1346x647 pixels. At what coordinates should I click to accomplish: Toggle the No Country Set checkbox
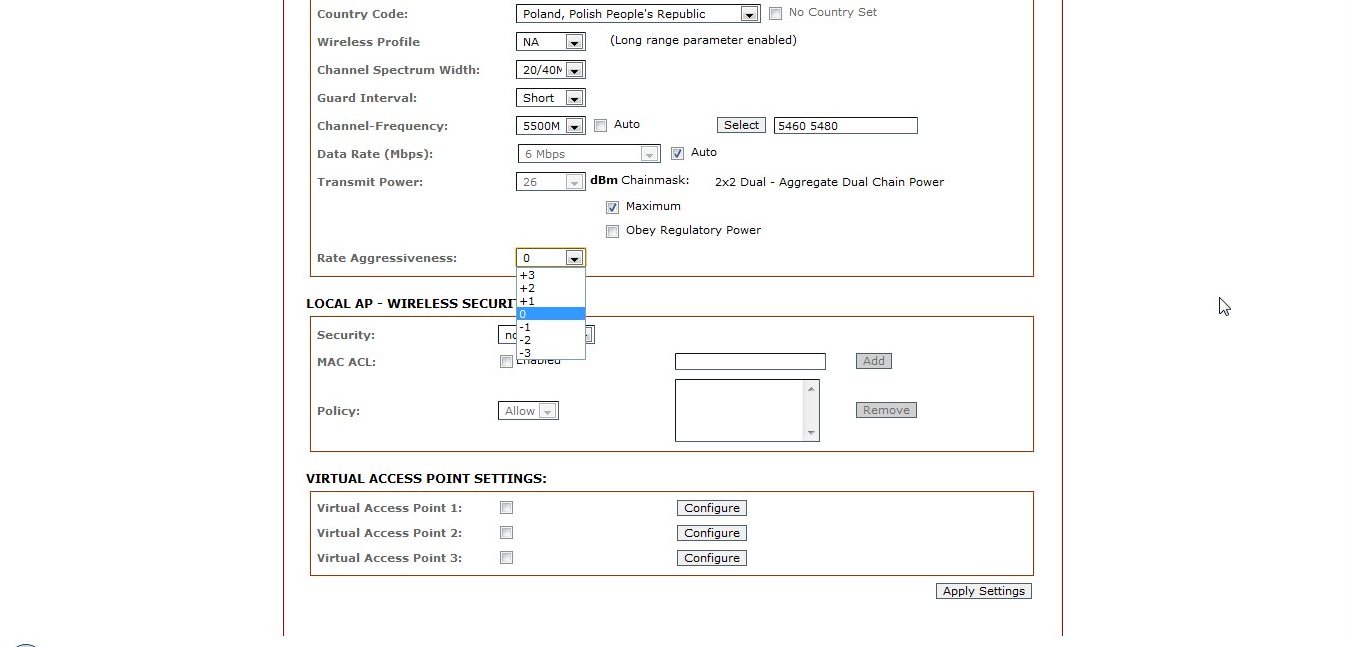tap(776, 13)
